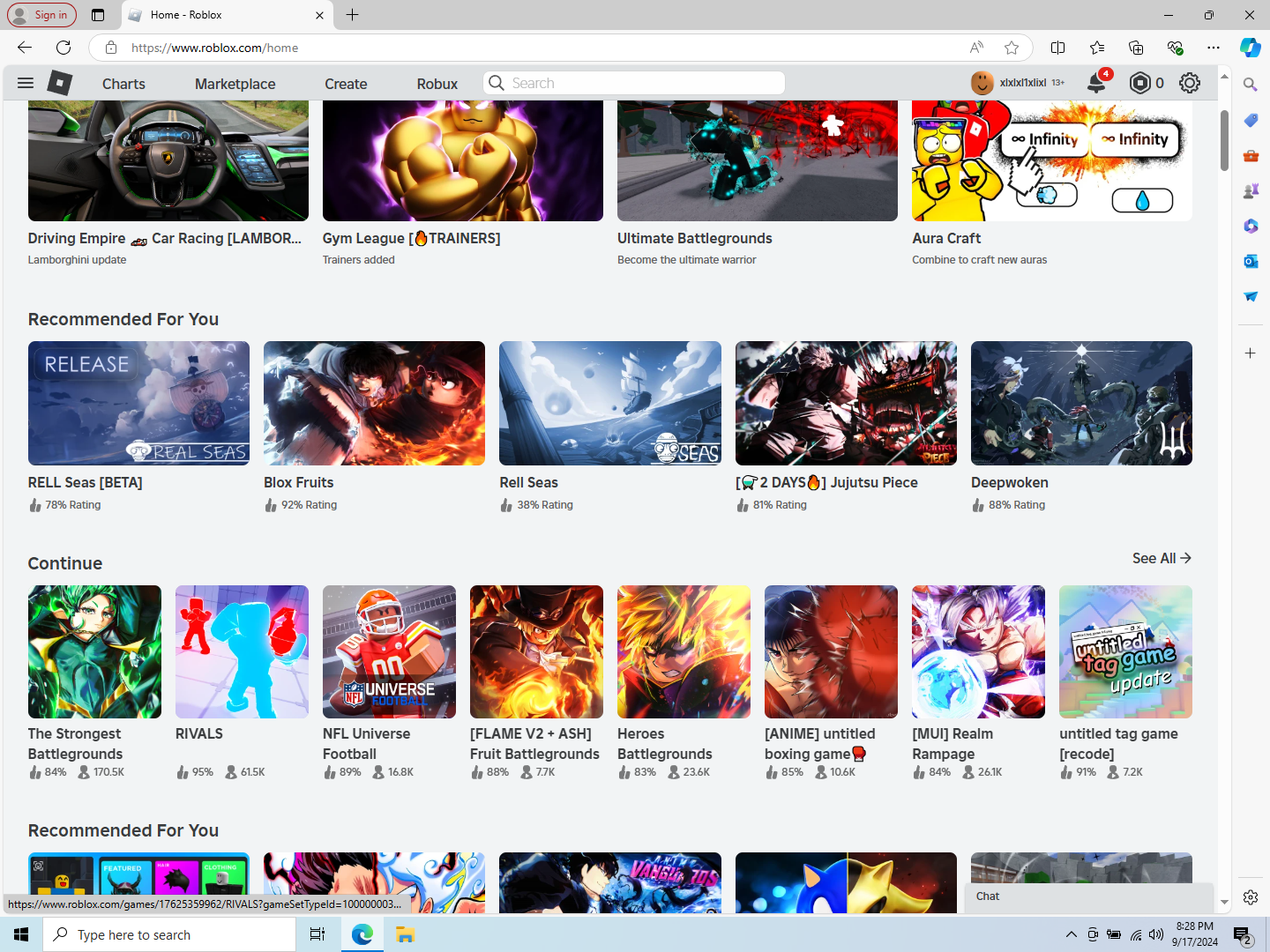
Task: Open the Roblox hamburger navigation menu
Action: [x=26, y=83]
